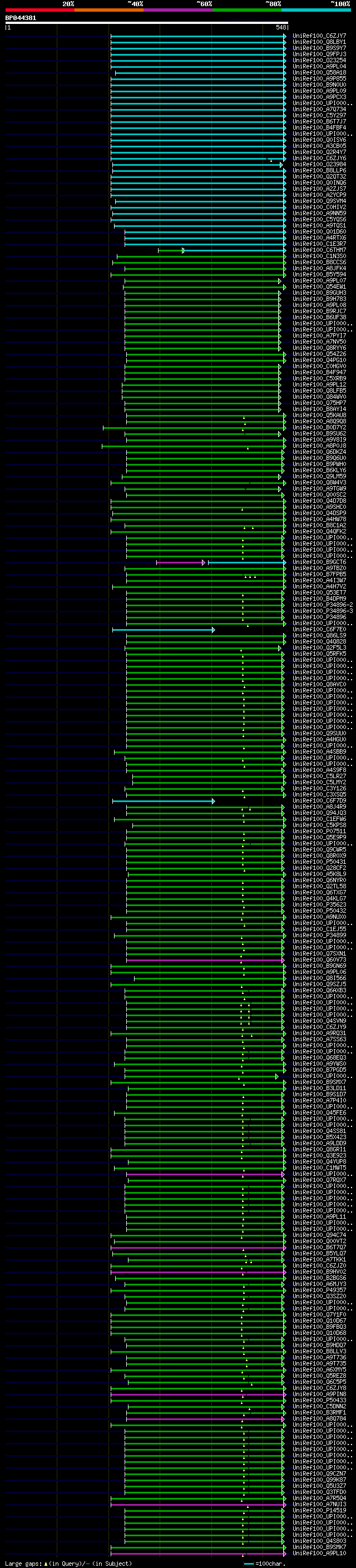Select the query name BP044381
The image size is (356, 1568).
coord(21,18)
